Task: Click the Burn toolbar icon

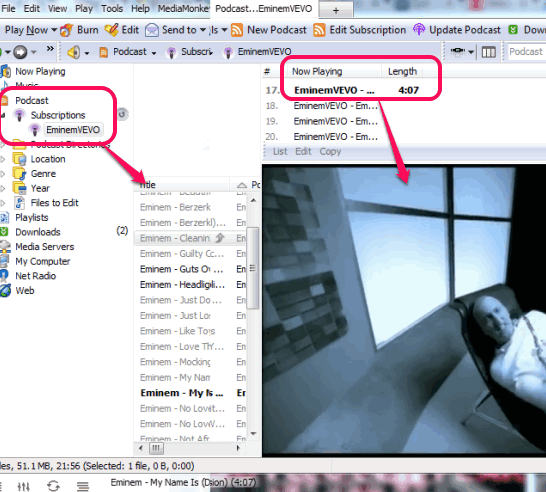Action: [66, 30]
